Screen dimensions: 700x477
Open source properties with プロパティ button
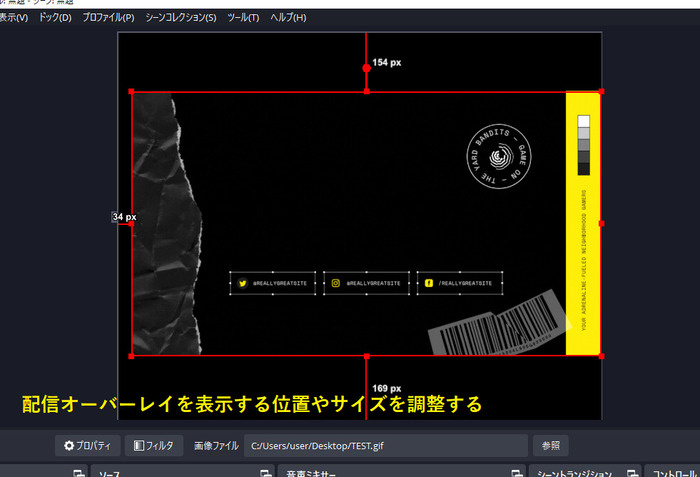pyautogui.click(x=88, y=445)
